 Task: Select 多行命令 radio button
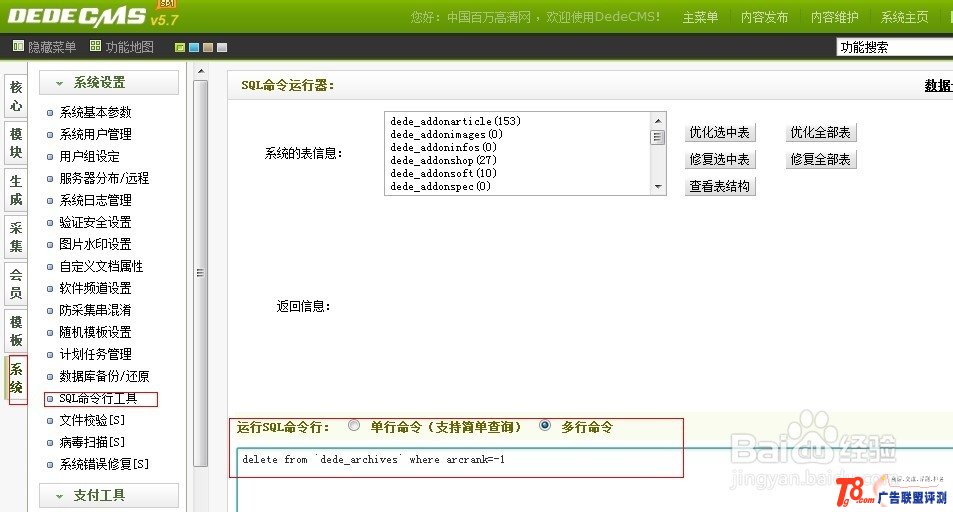point(545,426)
